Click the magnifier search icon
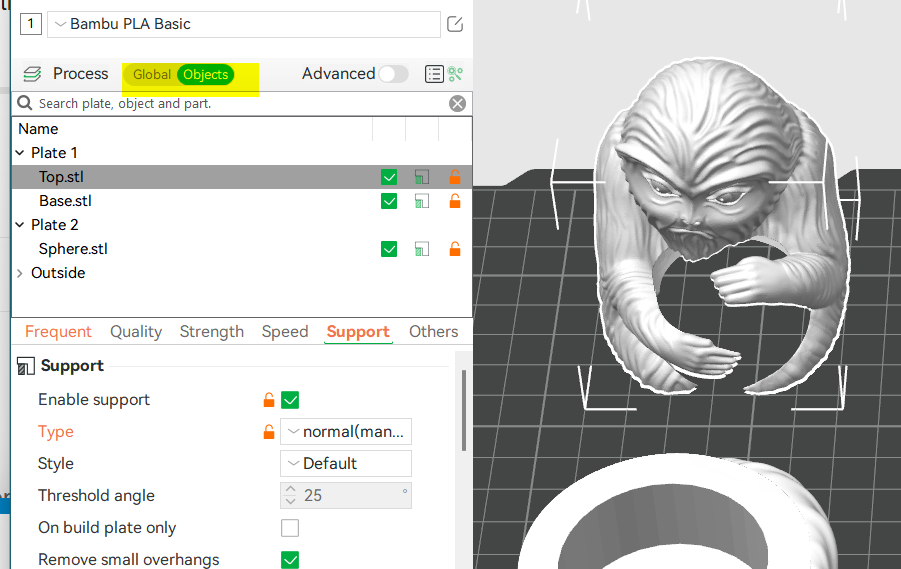 (x=24, y=103)
